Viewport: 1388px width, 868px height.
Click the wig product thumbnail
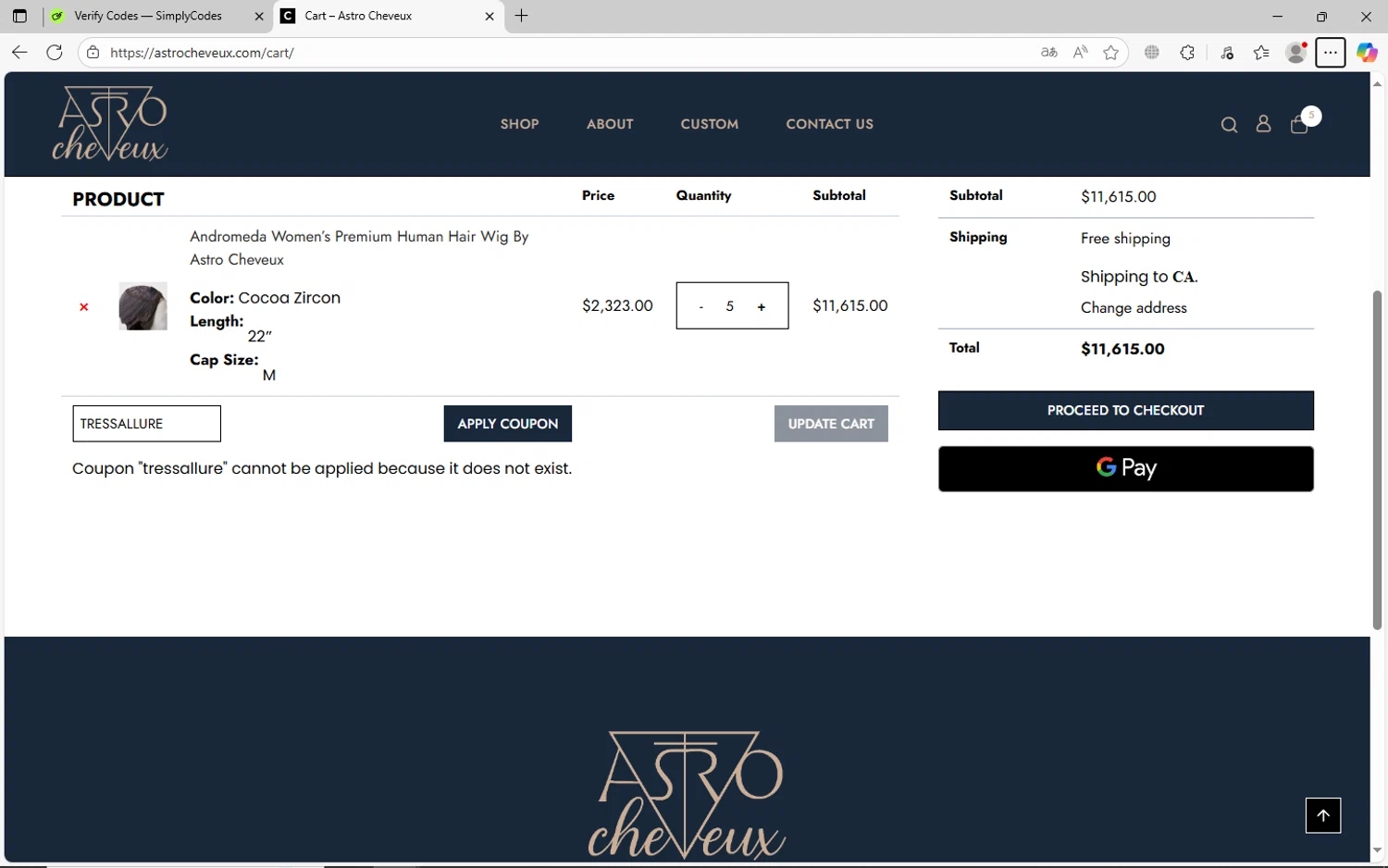143,306
